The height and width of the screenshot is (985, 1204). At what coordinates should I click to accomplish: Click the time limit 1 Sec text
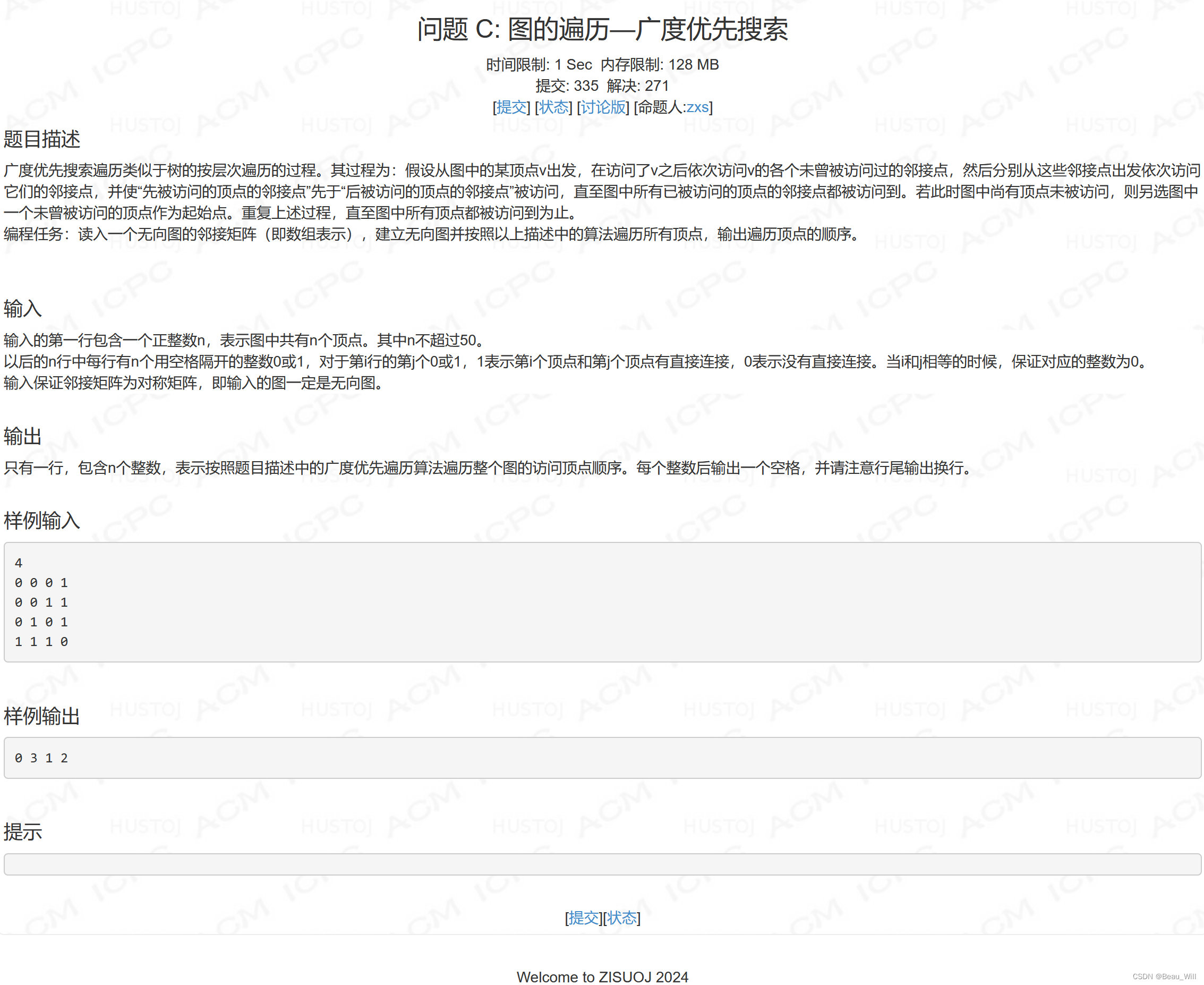573,65
